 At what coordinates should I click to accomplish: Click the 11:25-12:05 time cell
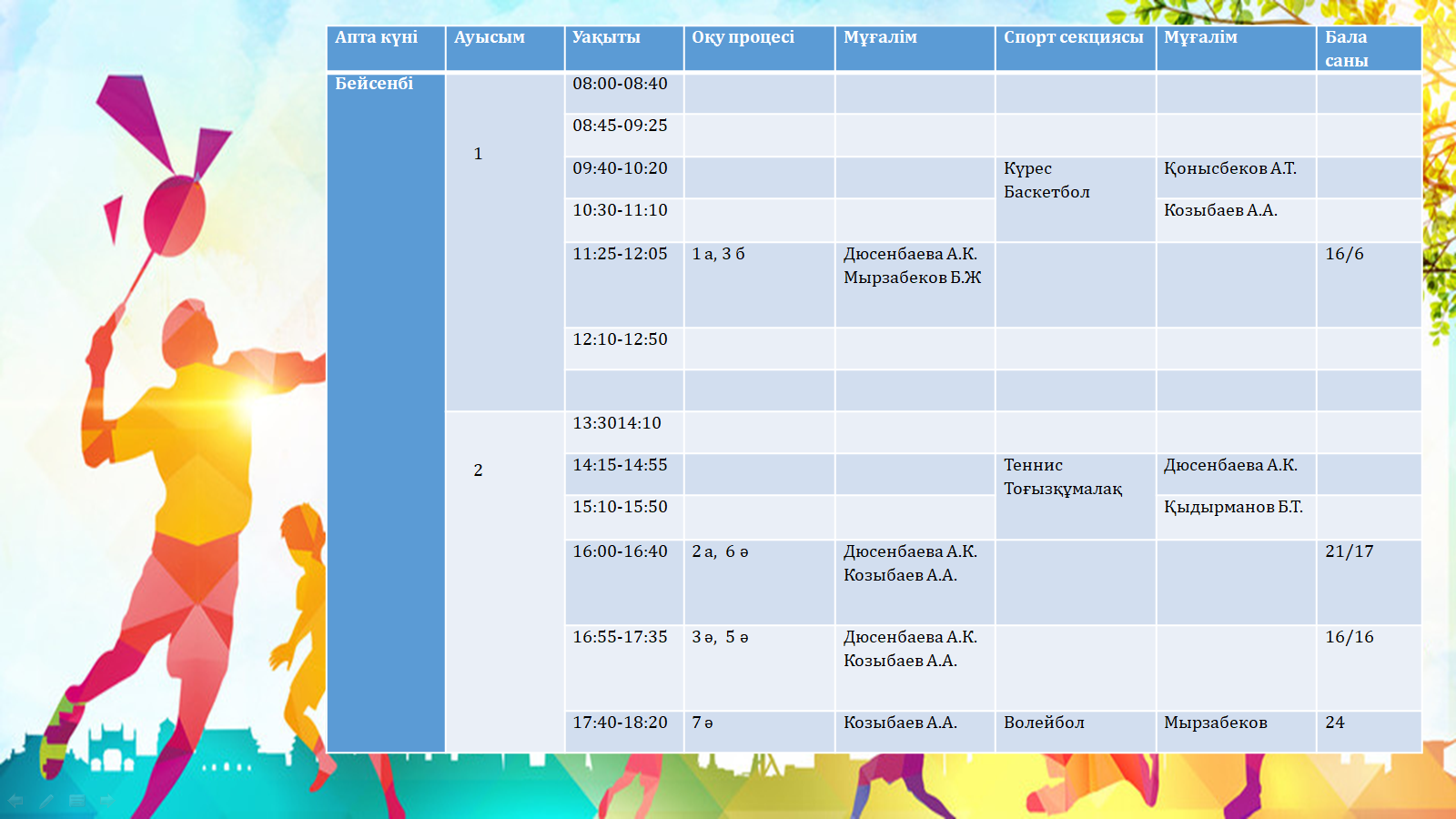click(624, 285)
